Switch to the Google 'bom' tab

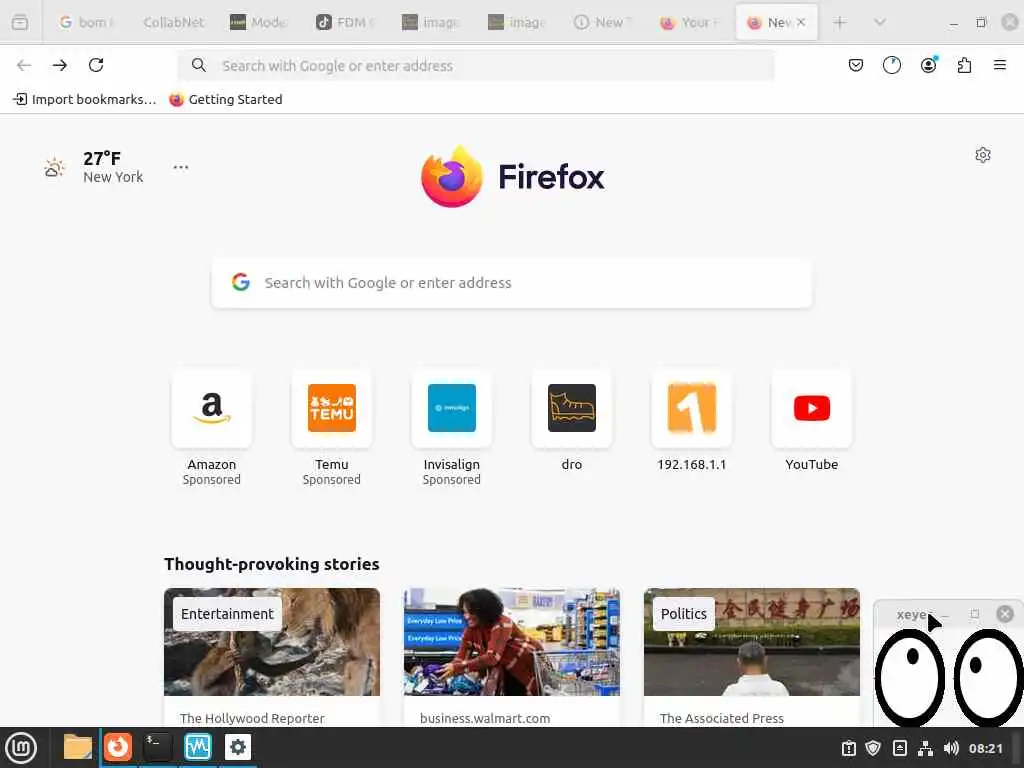coord(86,22)
